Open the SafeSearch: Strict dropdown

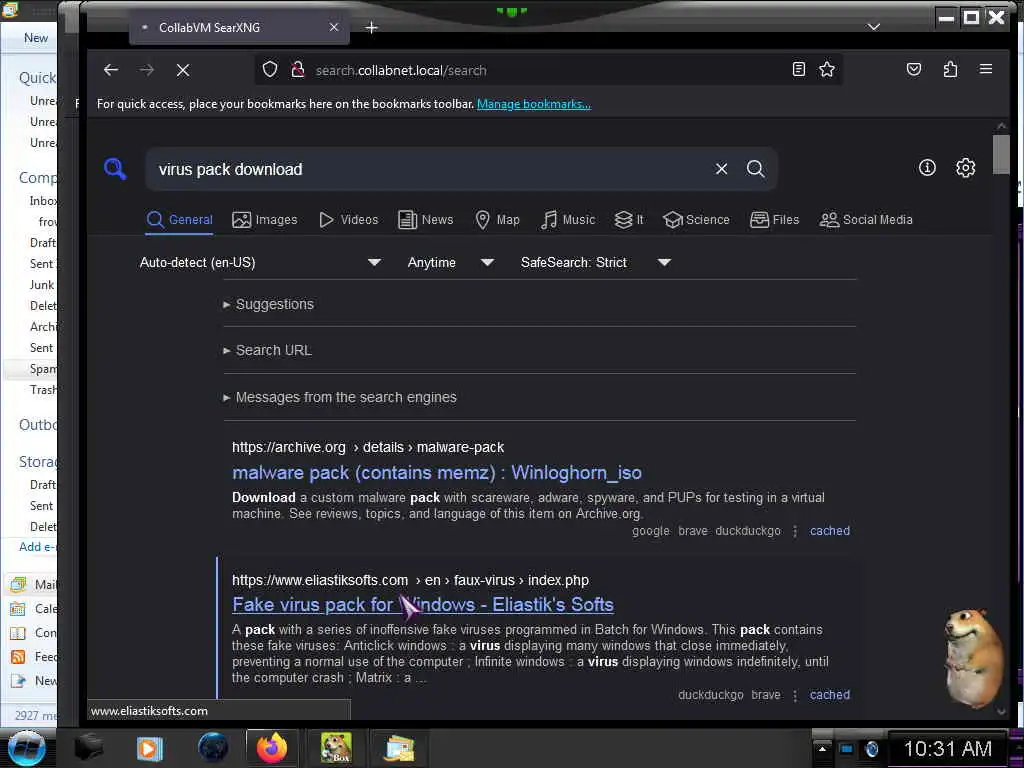(596, 263)
